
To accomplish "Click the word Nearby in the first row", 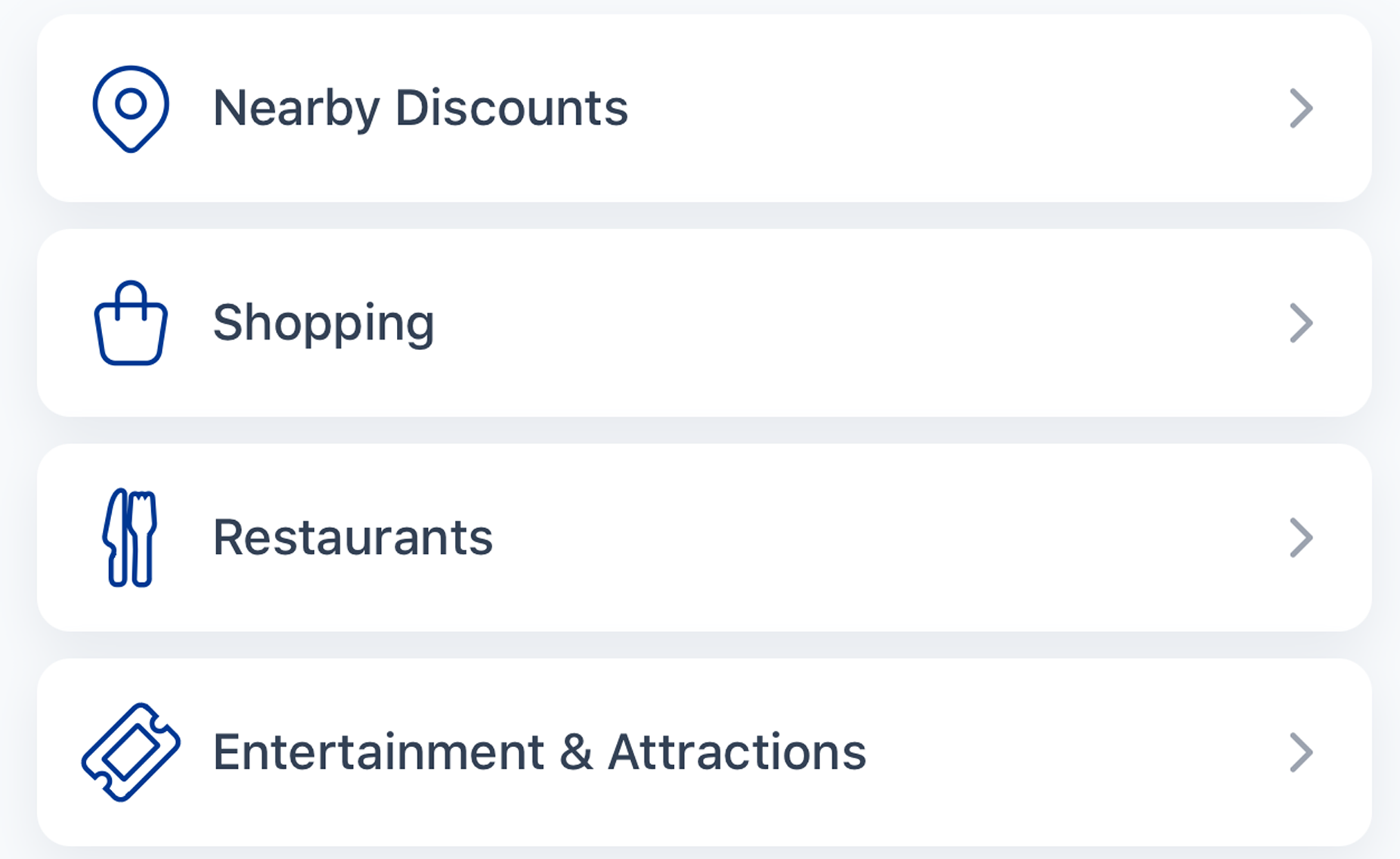I will [x=296, y=108].
